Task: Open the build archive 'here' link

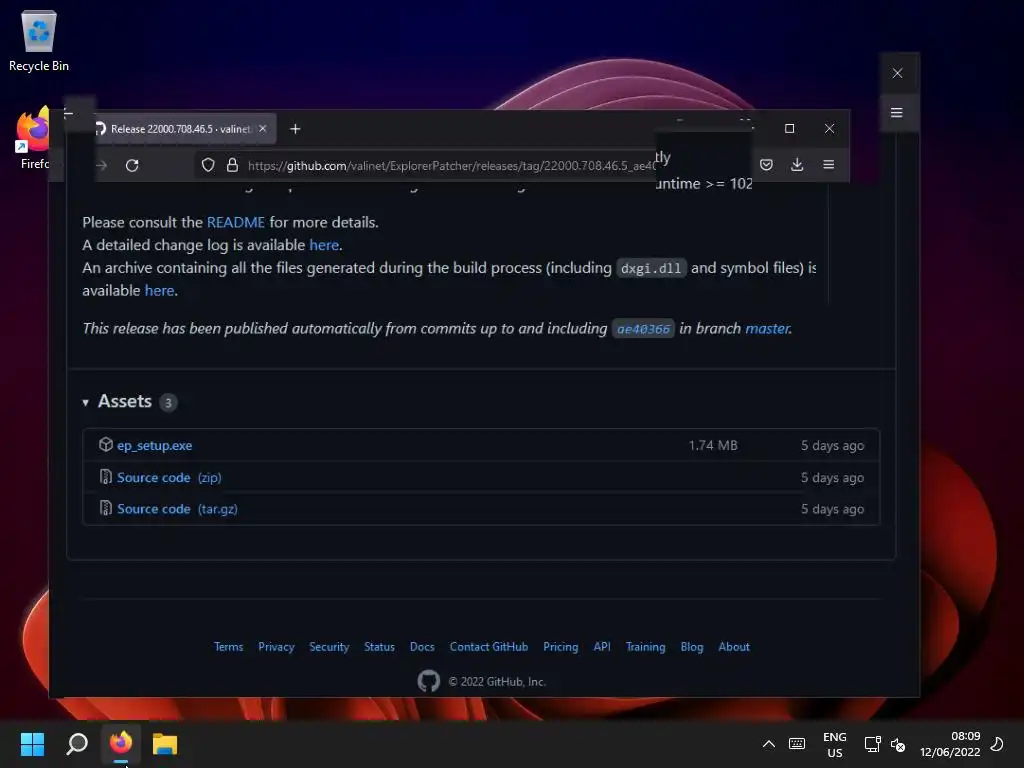Action: pos(159,291)
